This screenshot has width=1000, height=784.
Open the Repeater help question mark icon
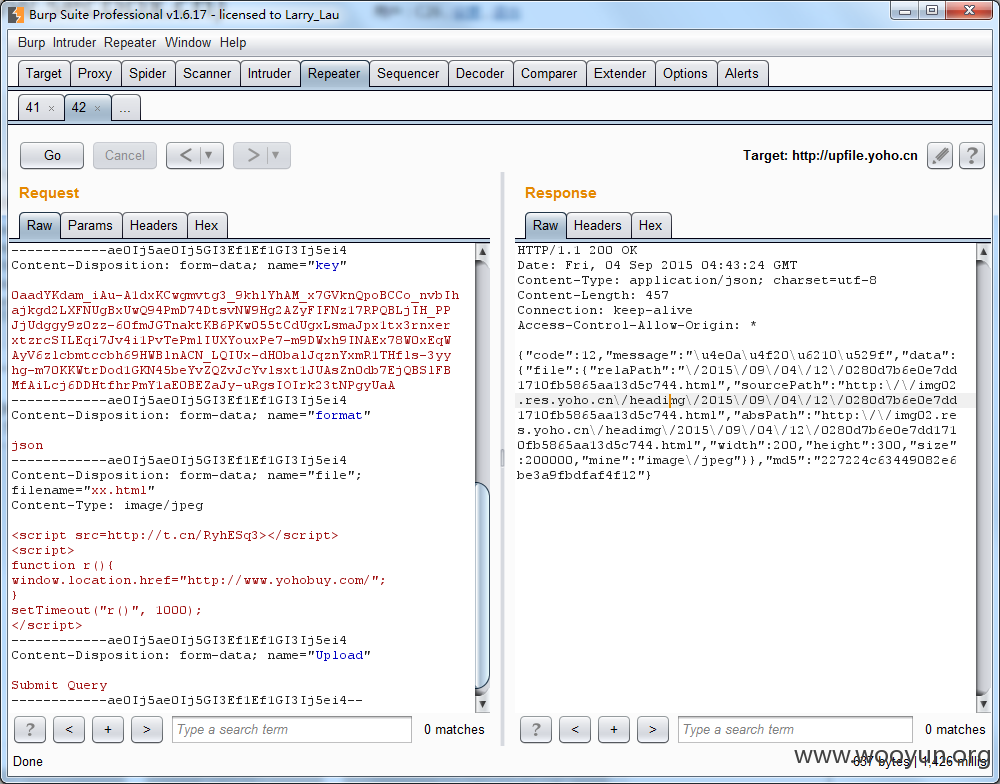click(971, 156)
